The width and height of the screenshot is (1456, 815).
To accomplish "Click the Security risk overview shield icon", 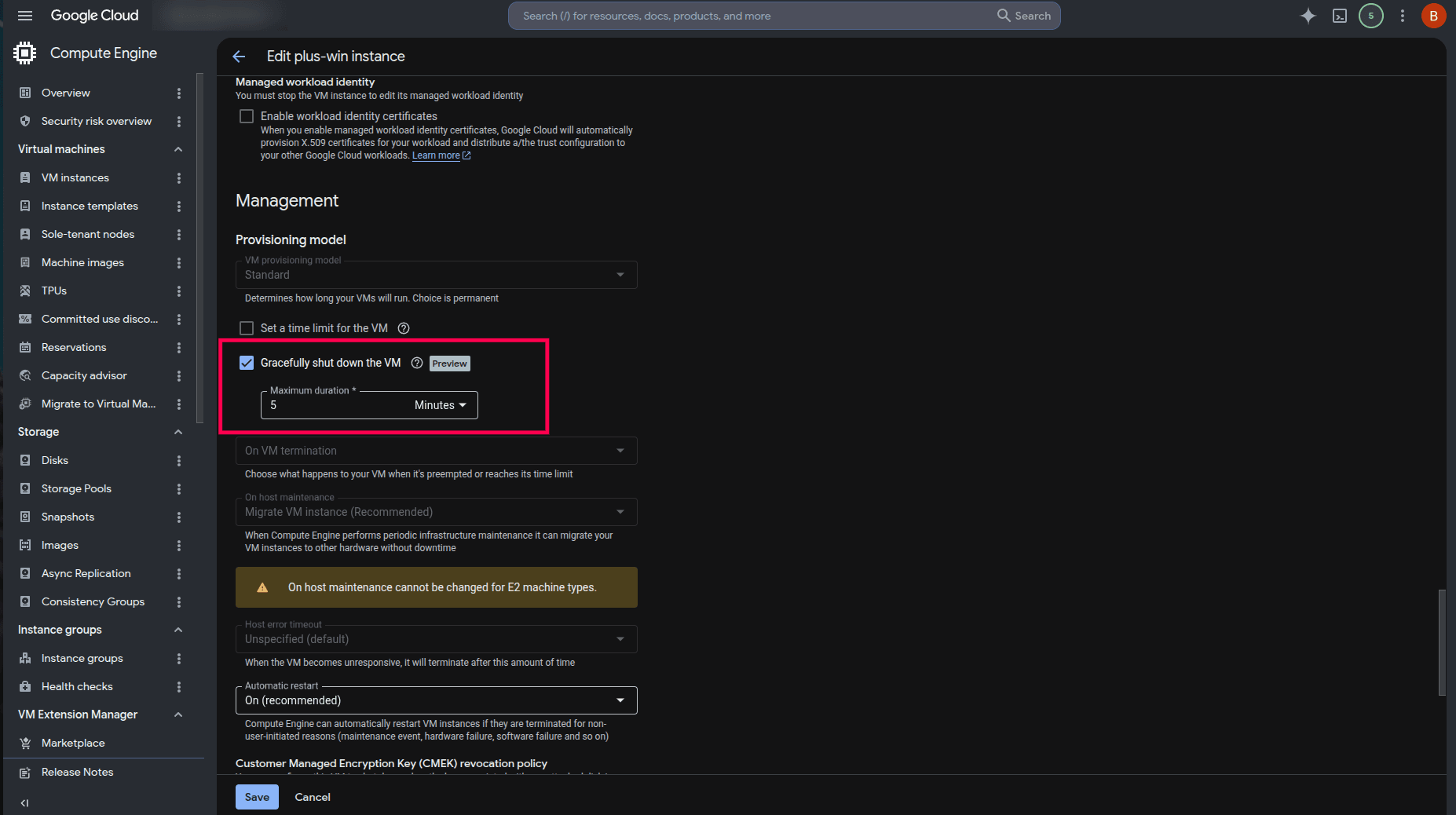I will [x=25, y=121].
